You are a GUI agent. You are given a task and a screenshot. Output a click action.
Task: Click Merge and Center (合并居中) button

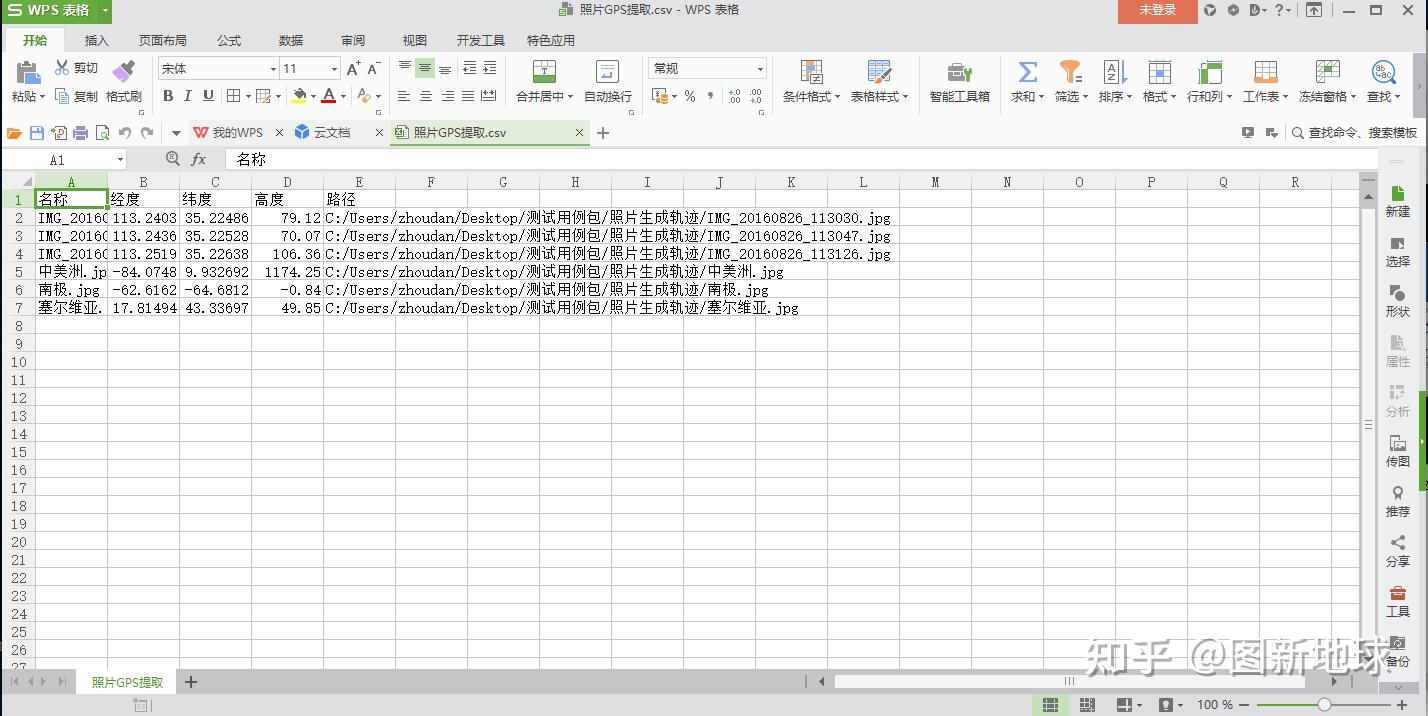(x=544, y=81)
